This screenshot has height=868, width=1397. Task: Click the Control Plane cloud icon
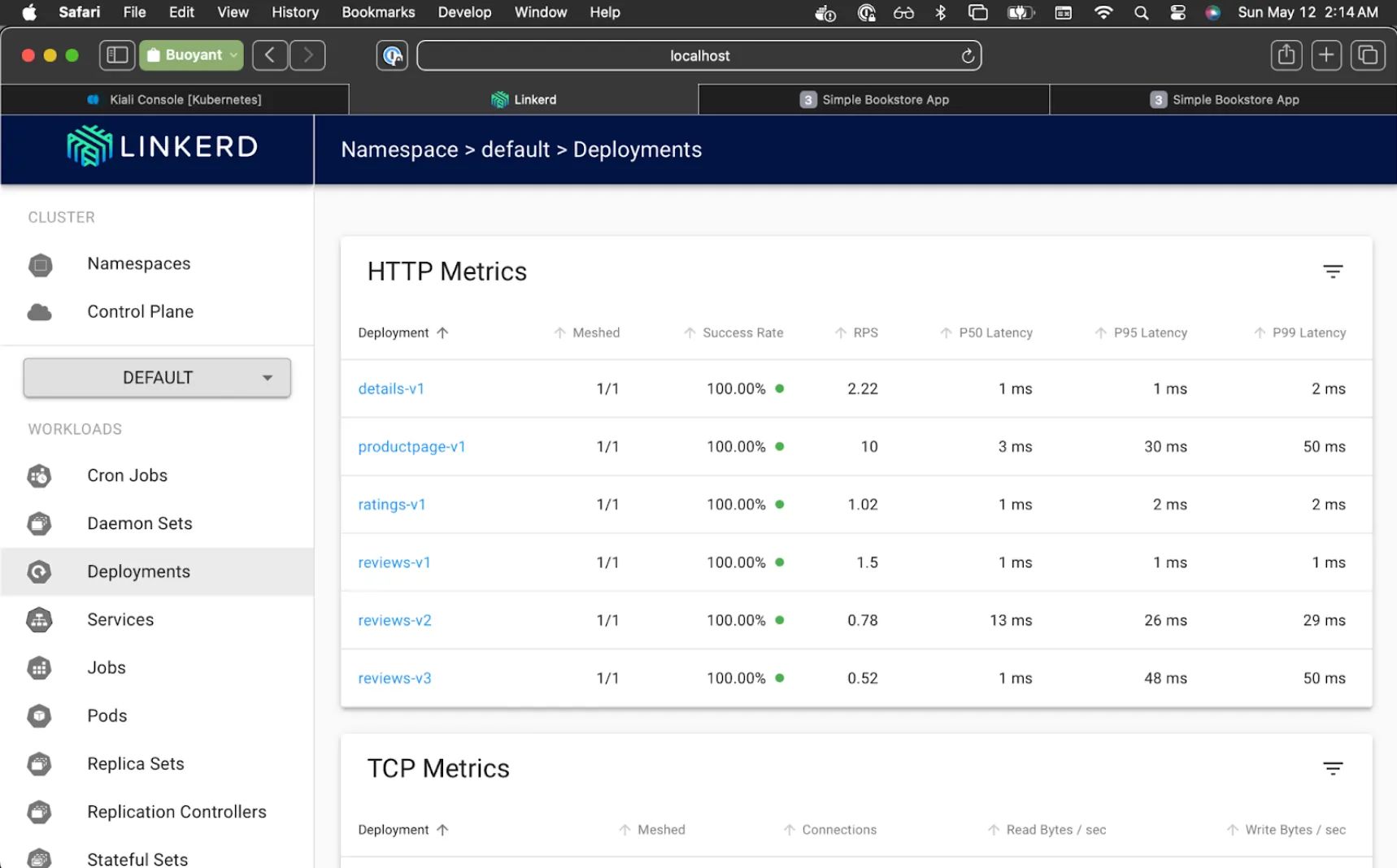40,312
